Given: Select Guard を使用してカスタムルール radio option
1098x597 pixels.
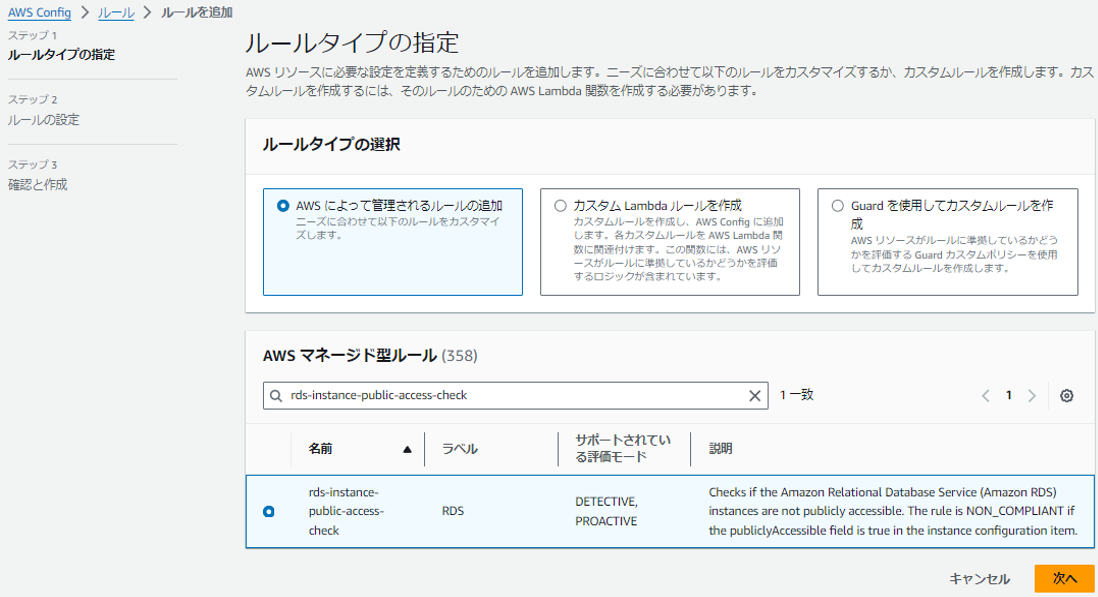Looking at the screenshot, I should point(838,206).
